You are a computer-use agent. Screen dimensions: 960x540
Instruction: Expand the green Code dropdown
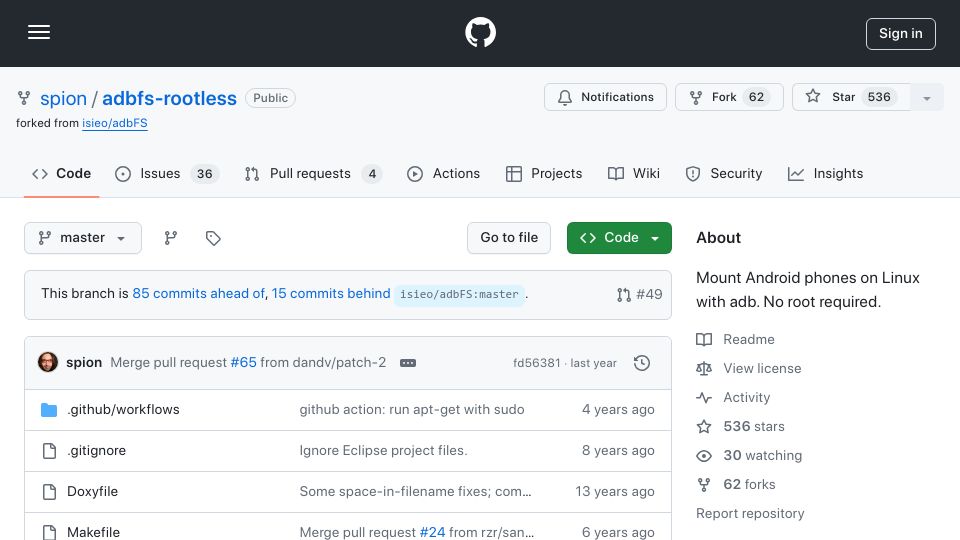(619, 238)
